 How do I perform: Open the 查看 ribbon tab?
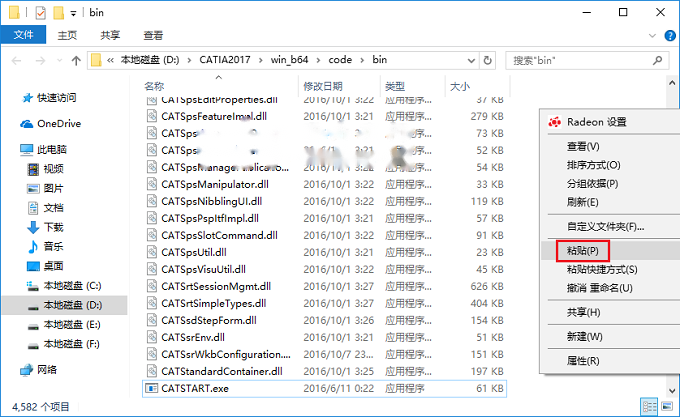153,36
